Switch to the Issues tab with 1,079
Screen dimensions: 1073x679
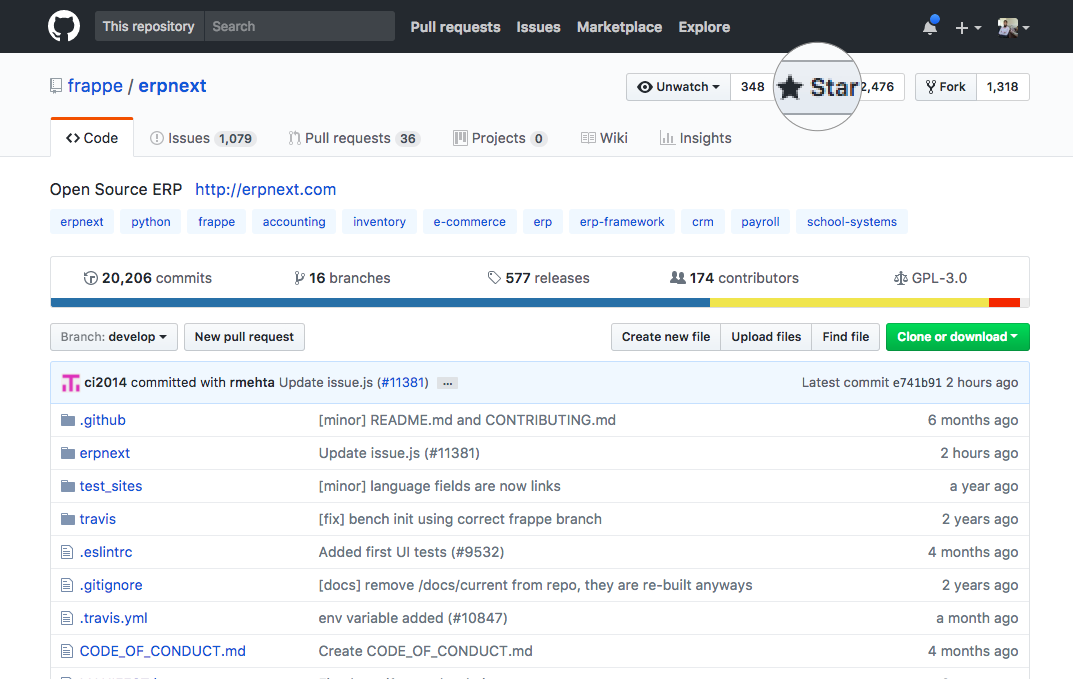coord(203,138)
